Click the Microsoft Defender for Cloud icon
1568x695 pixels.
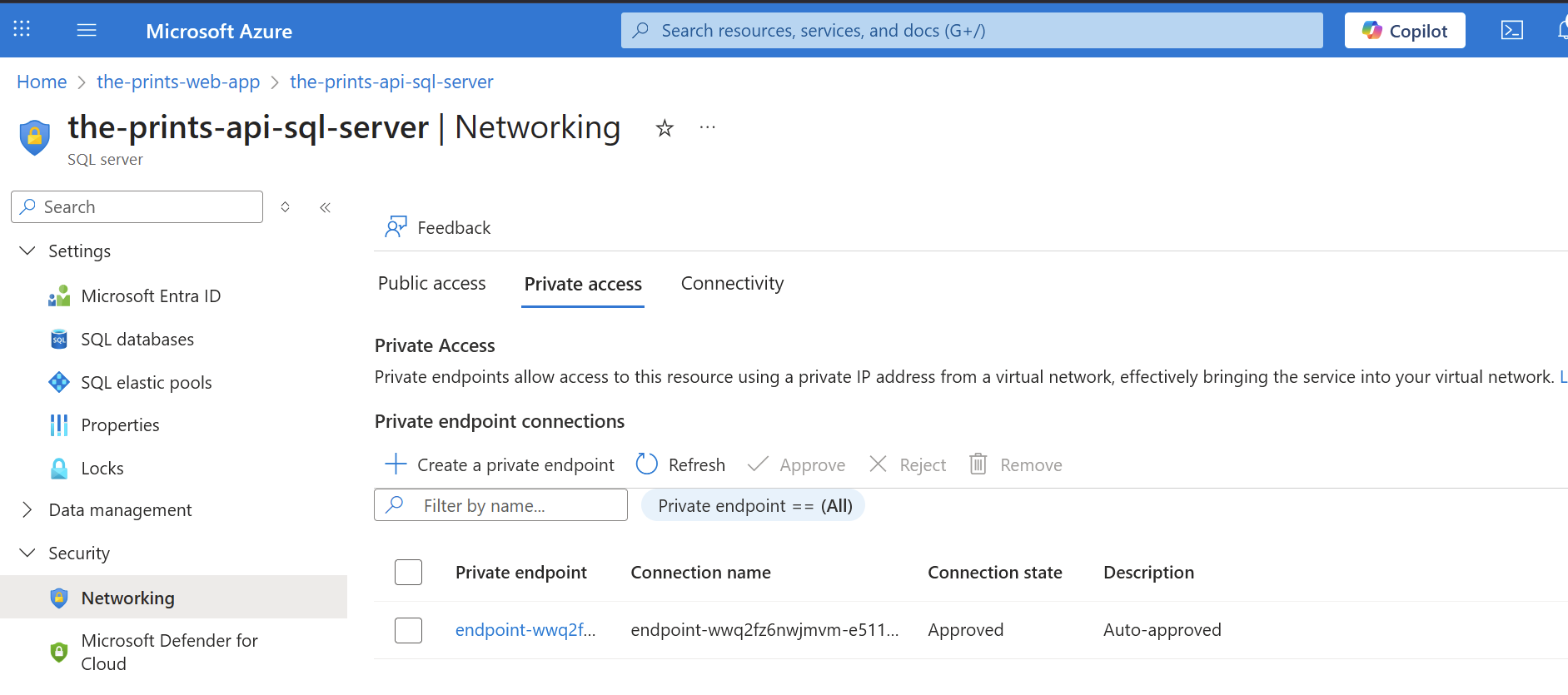coord(59,652)
